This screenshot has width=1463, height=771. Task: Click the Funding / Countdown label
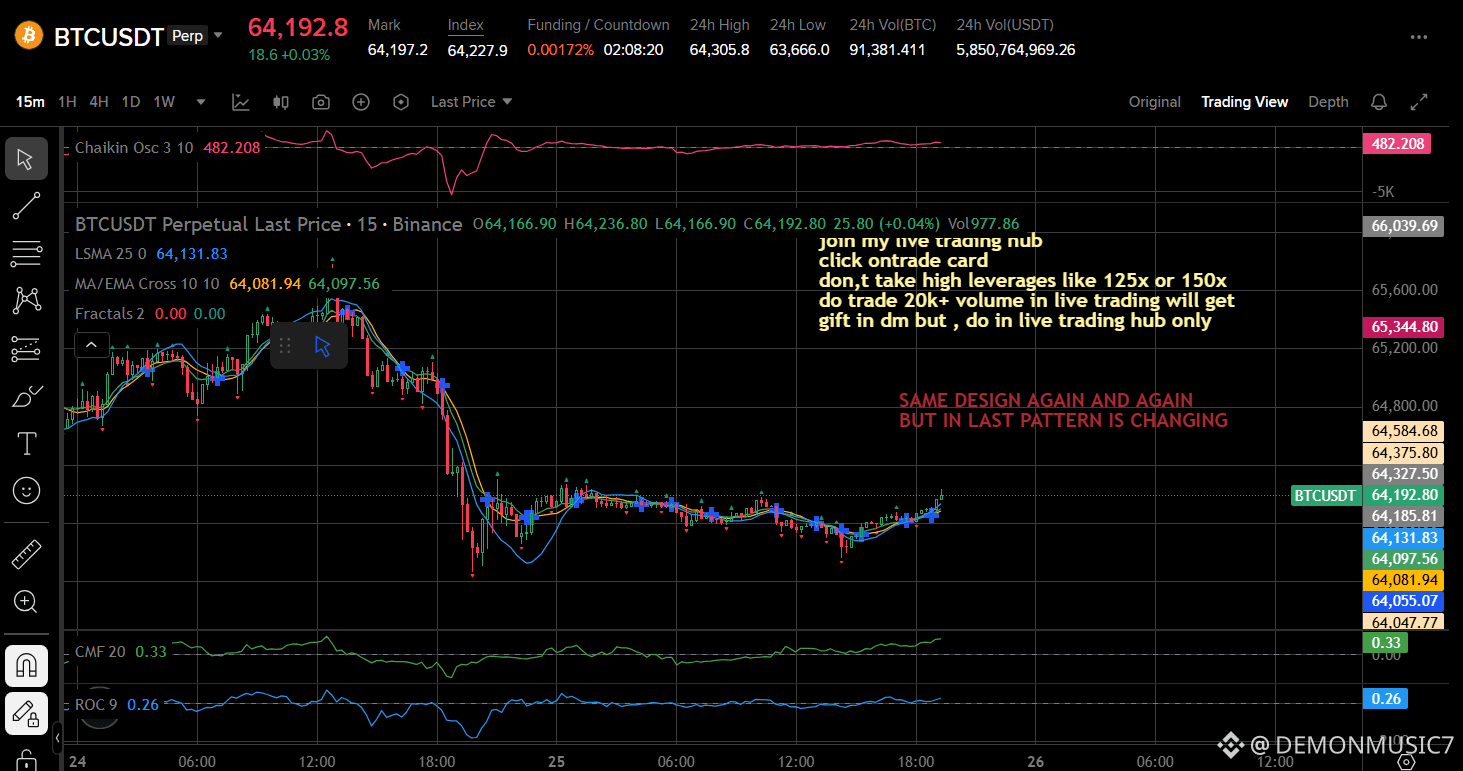tap(598, 25)
